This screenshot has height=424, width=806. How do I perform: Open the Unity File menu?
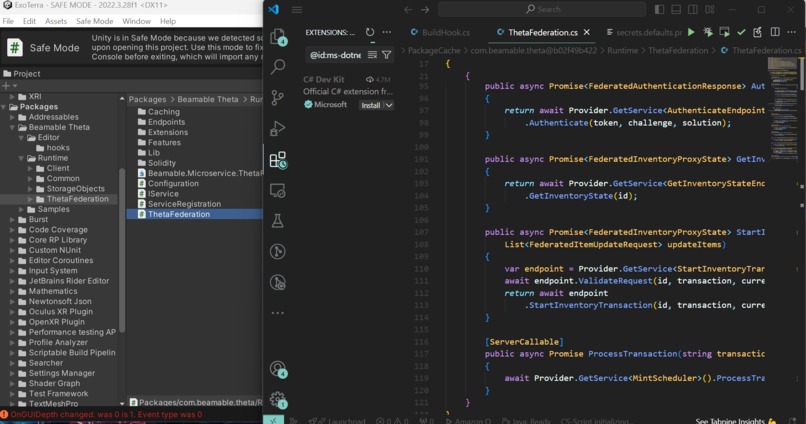[8, 21]
